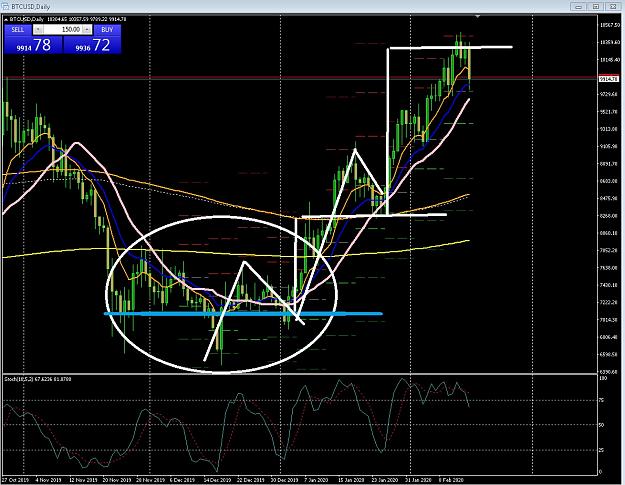625x485 pixels.
Task: Click the BTCUSD,Daily OHLC header text
Action: click(x=68, y=19)
